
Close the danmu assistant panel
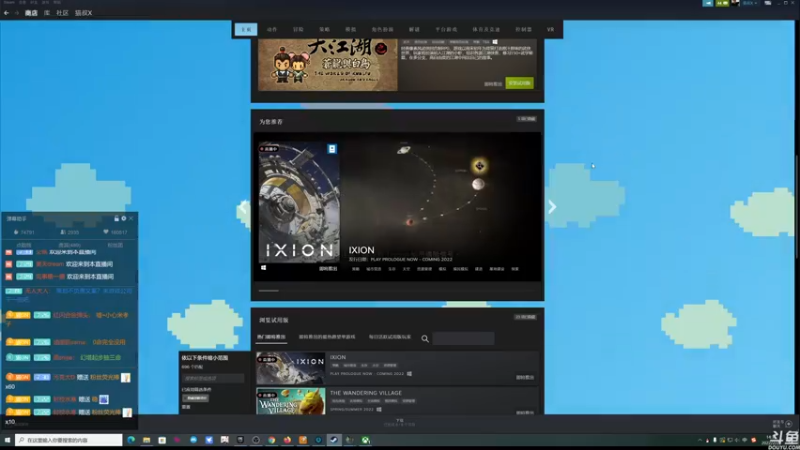[x=131, y=218]
